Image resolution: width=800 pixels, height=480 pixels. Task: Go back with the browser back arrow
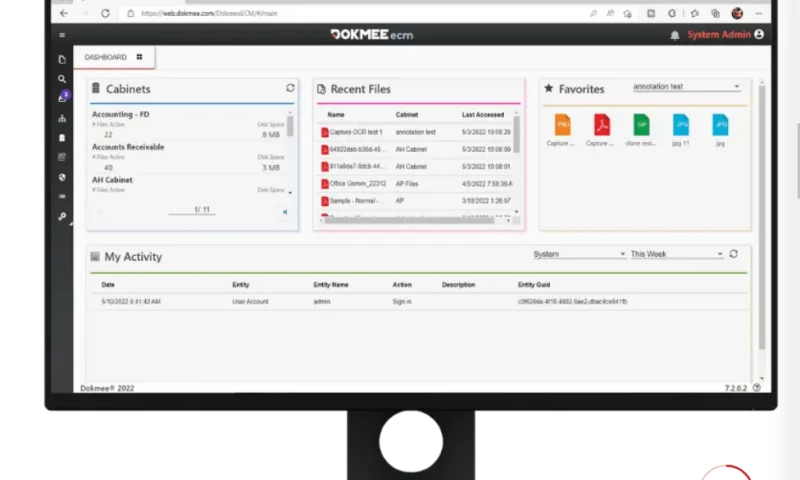(x=64, y=13)
